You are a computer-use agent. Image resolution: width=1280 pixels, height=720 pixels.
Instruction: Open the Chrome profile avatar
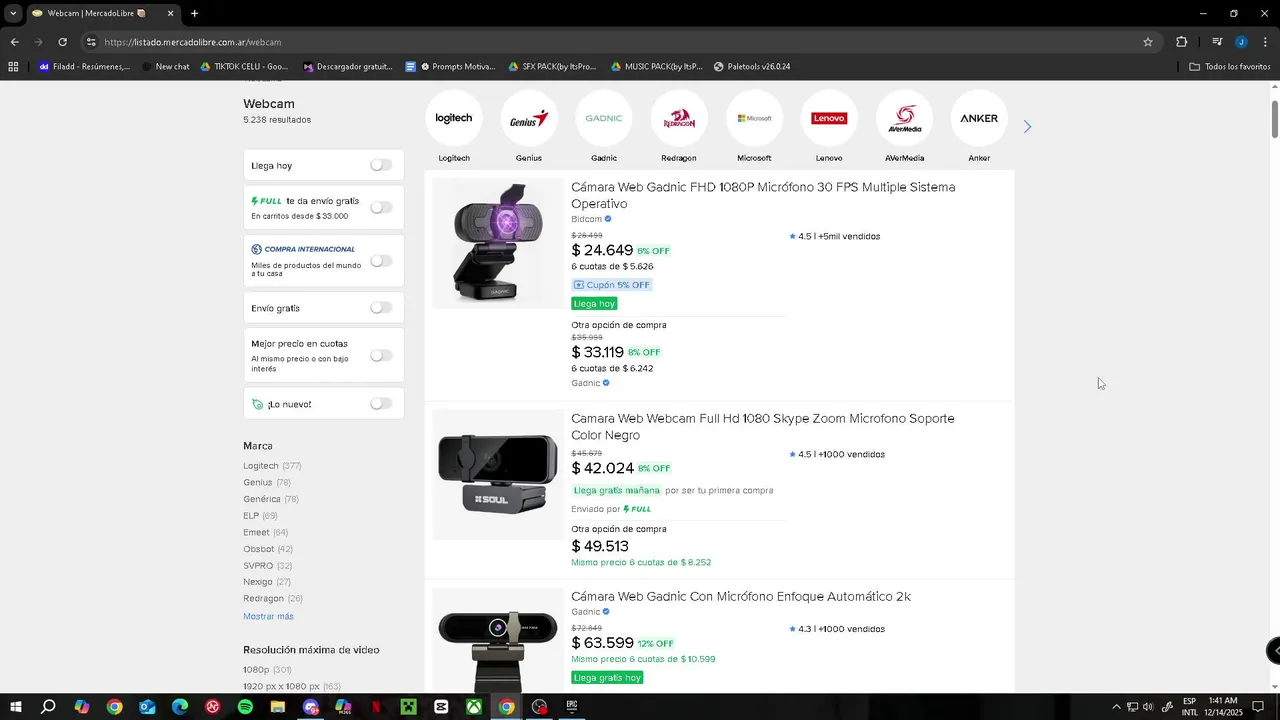pyautogui.click(x=1241, y=42)
